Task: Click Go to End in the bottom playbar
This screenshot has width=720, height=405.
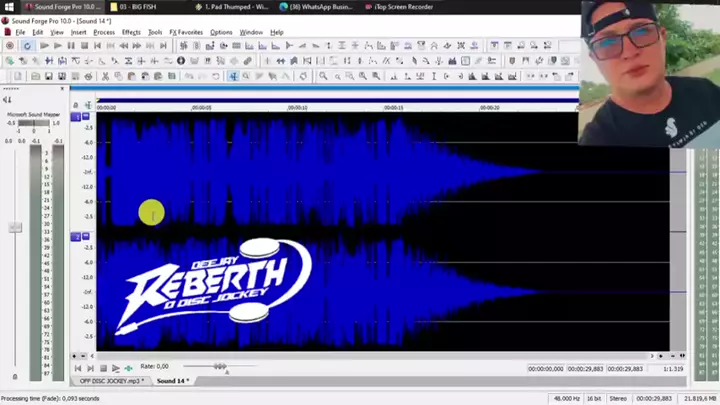Action: click(x=90, y=368)
